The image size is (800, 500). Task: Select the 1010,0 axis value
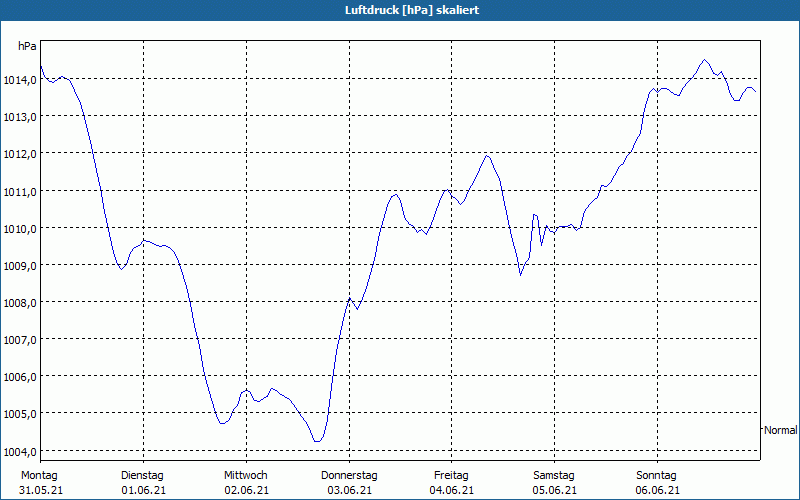(x=20, y=229)
